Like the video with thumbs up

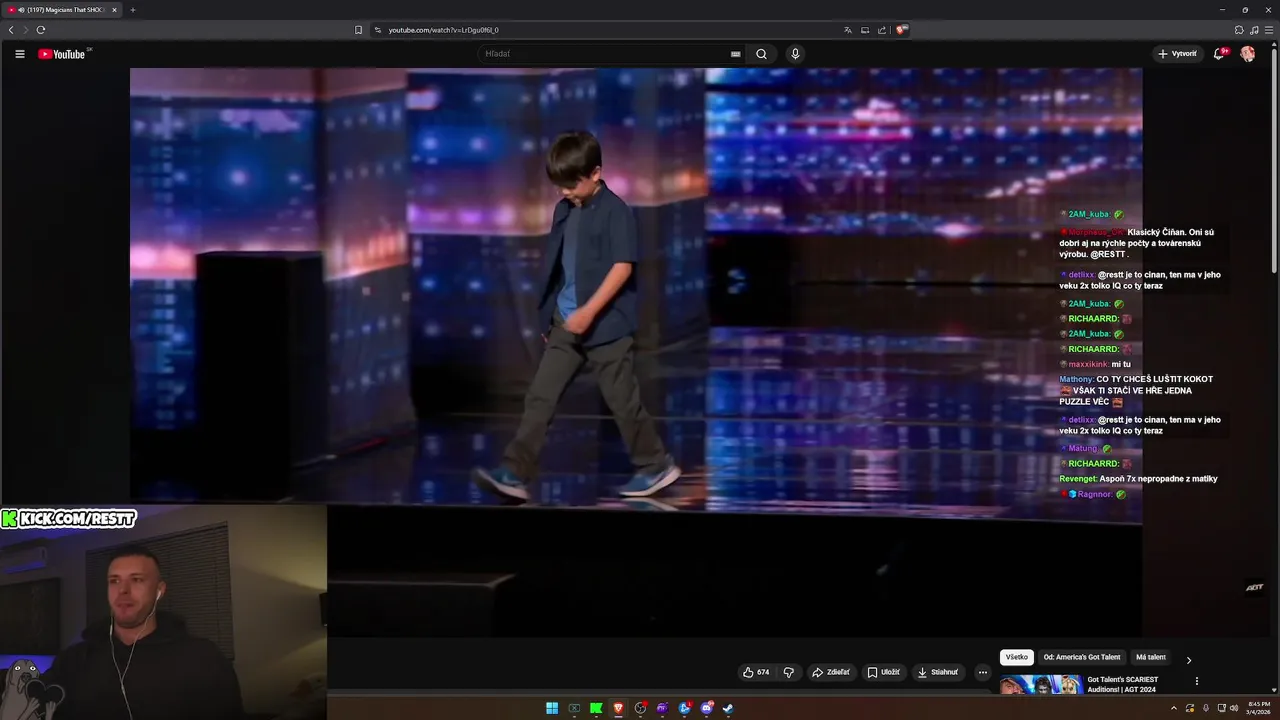(756, 672)
